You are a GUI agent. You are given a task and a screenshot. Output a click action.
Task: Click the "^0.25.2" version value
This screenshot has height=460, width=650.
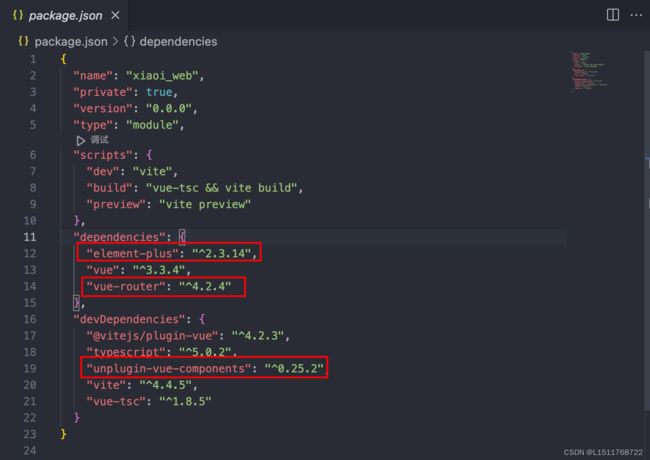tap(294, 368)
